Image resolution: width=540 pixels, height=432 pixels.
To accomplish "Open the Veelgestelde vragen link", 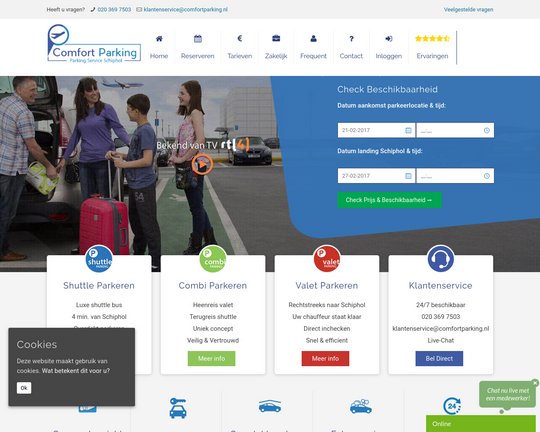I will [468, 10].
